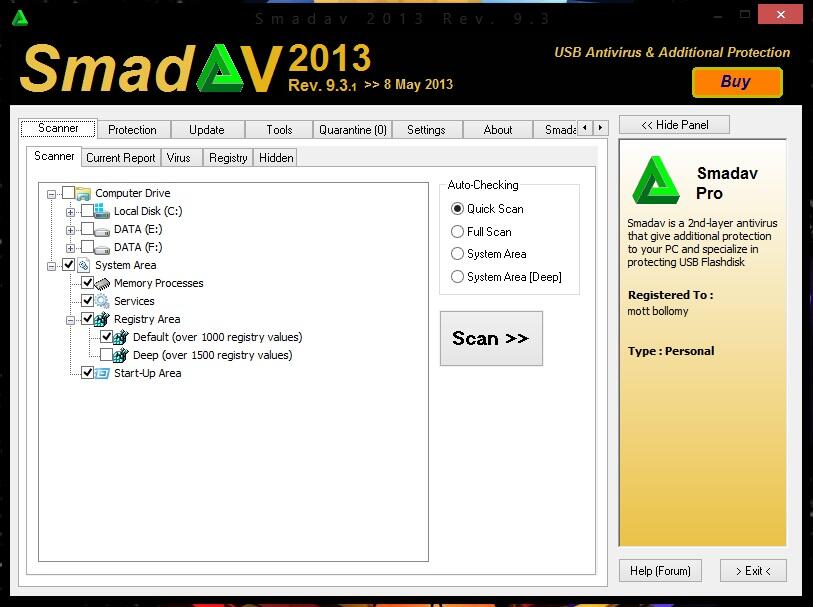
Task: Uncheck the Services checkbox
Action: tap(87, 301)
